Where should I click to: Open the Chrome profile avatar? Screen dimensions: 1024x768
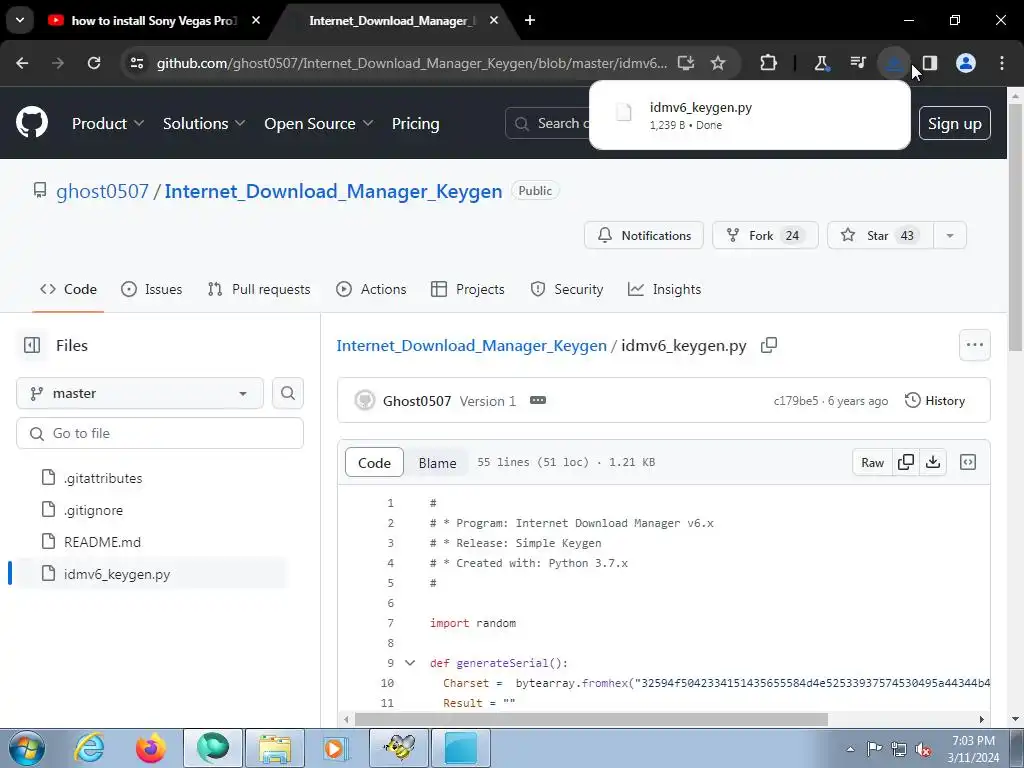[966, 63]
